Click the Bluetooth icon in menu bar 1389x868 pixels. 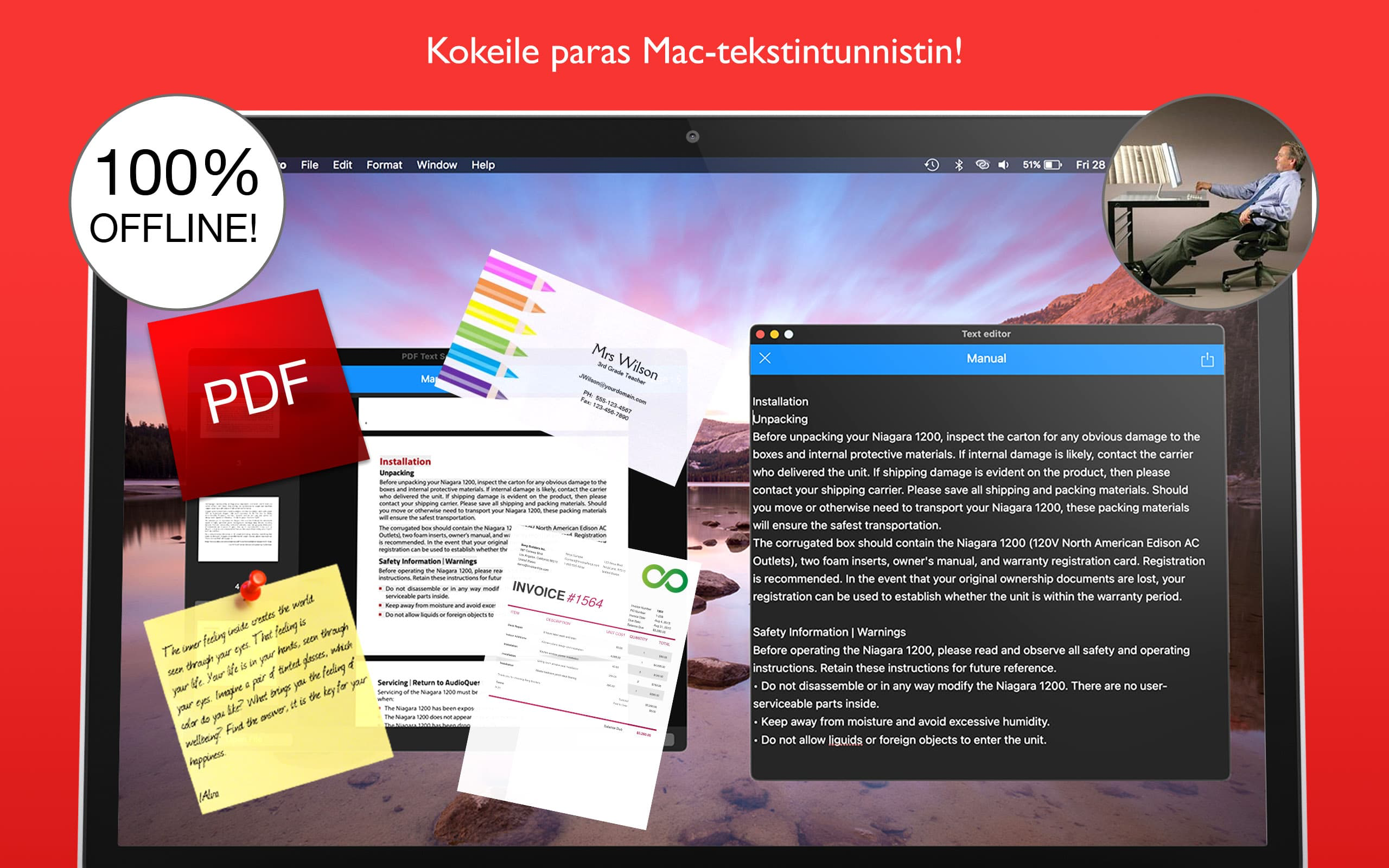point(959,165)
